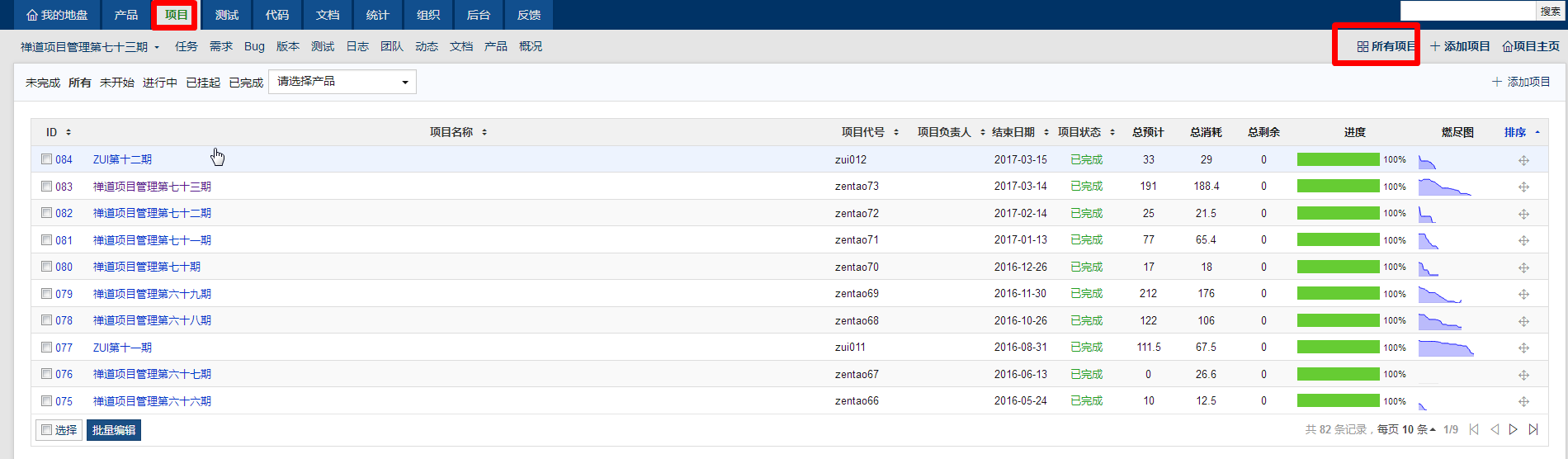
Task: Open burndown chart thumbnail for project 083
Action: (x=1444, y=187)
